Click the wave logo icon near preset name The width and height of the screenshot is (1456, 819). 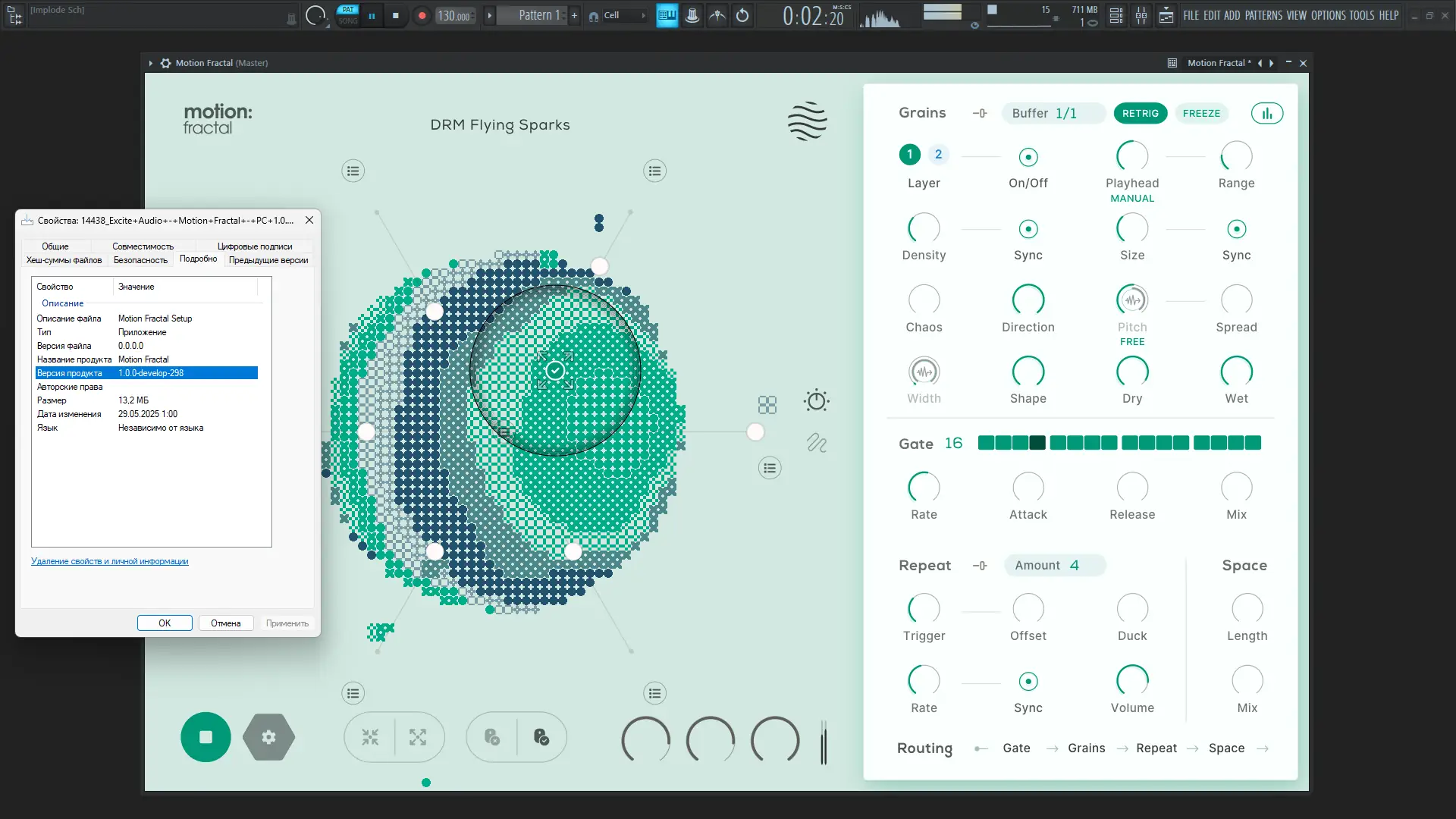(807, 121)
